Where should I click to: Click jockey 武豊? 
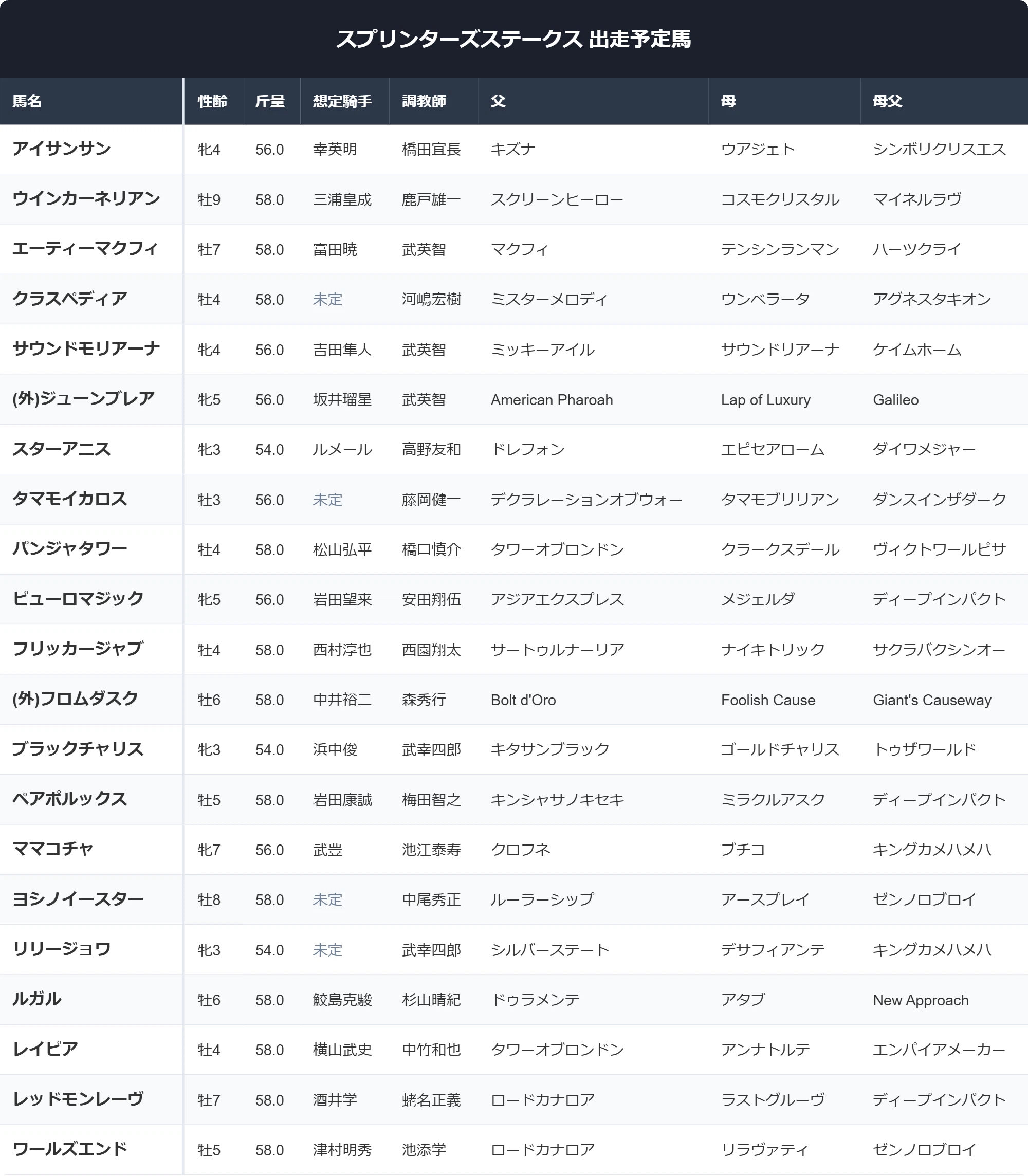(327, 850)
